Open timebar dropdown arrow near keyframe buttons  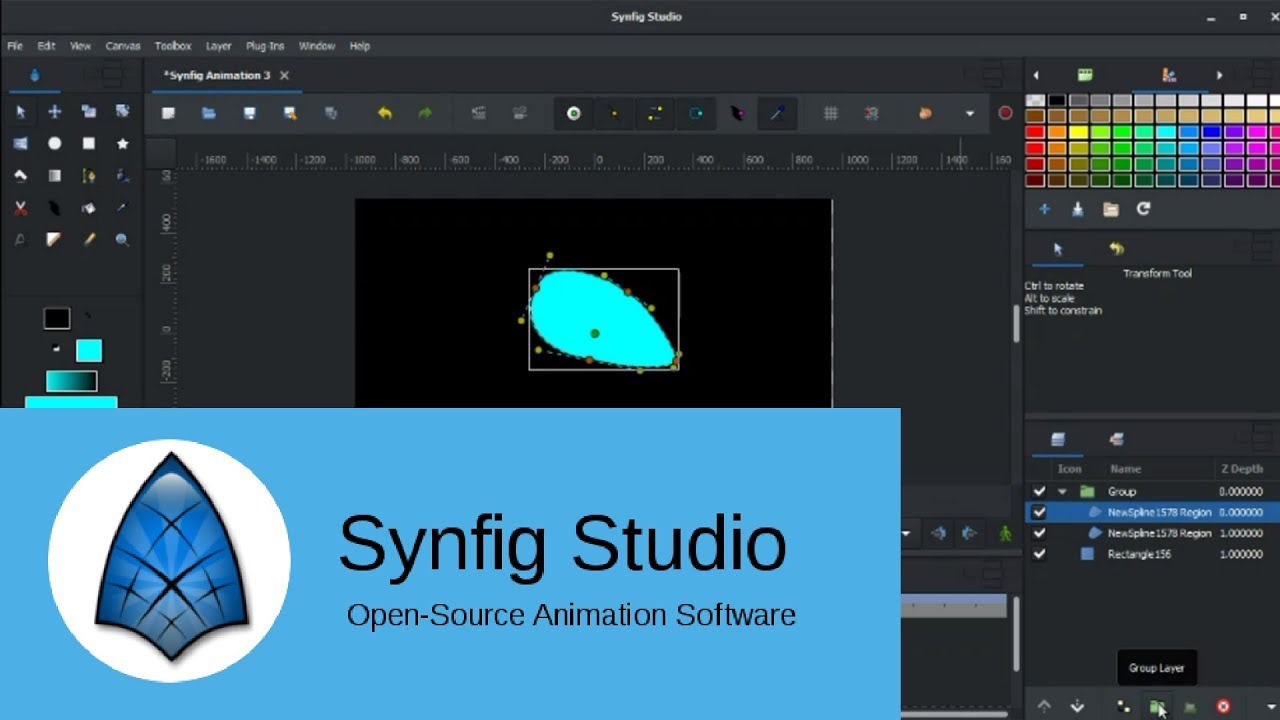point(906,534)
